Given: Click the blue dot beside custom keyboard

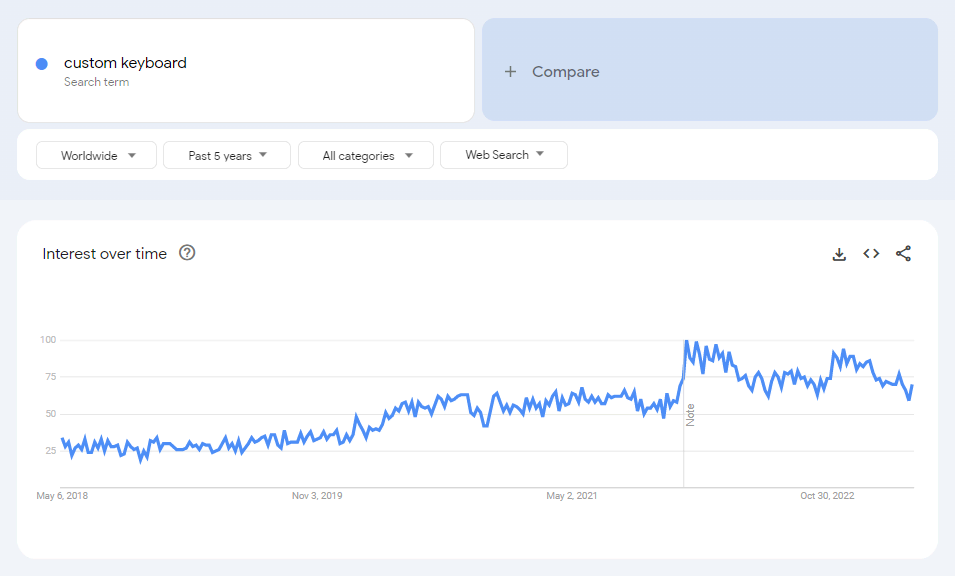Looking at the screenshot, I should click(x=42, y=64).
